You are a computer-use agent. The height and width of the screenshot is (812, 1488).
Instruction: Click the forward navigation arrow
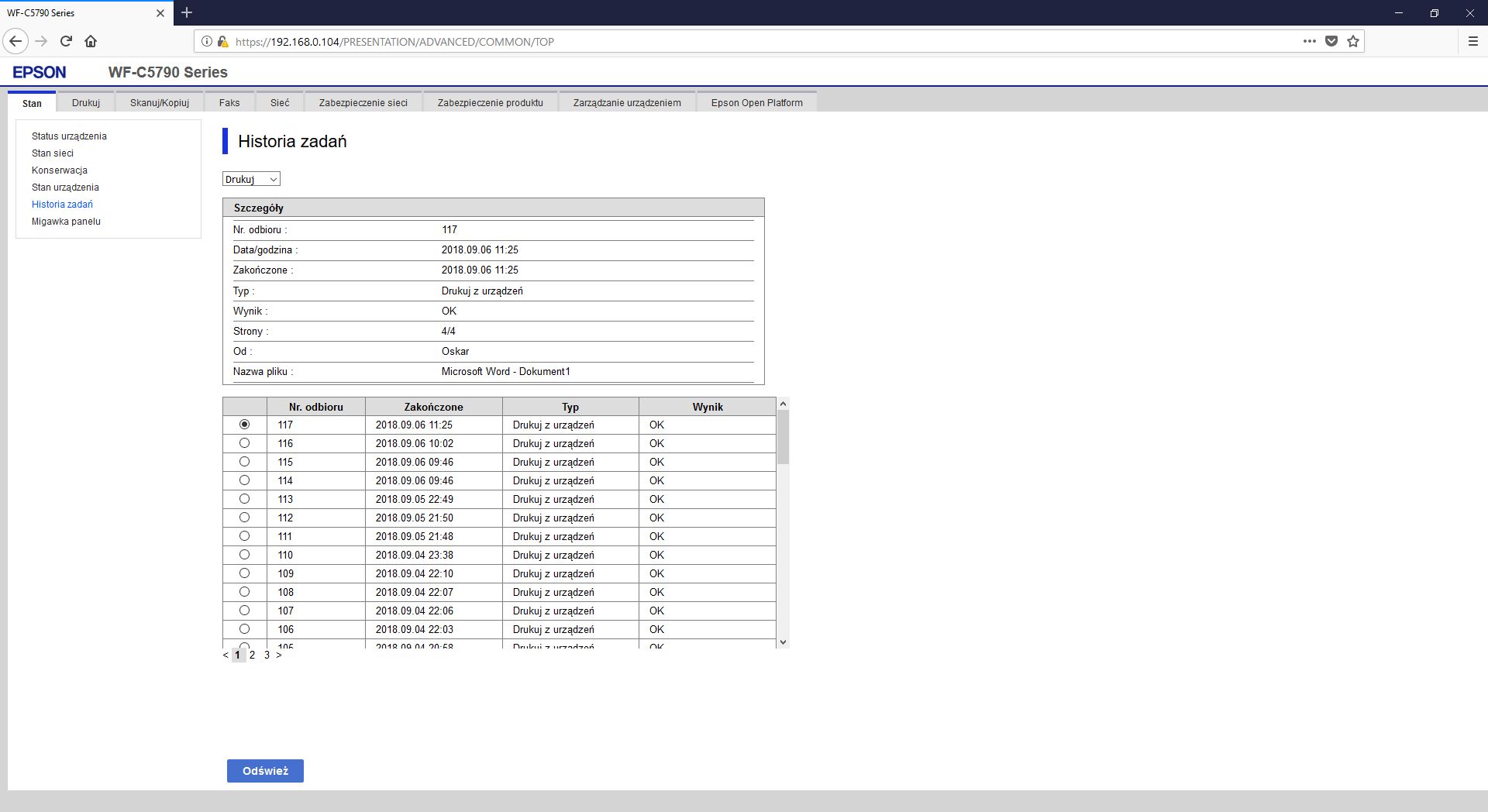[x=42, y=41]
